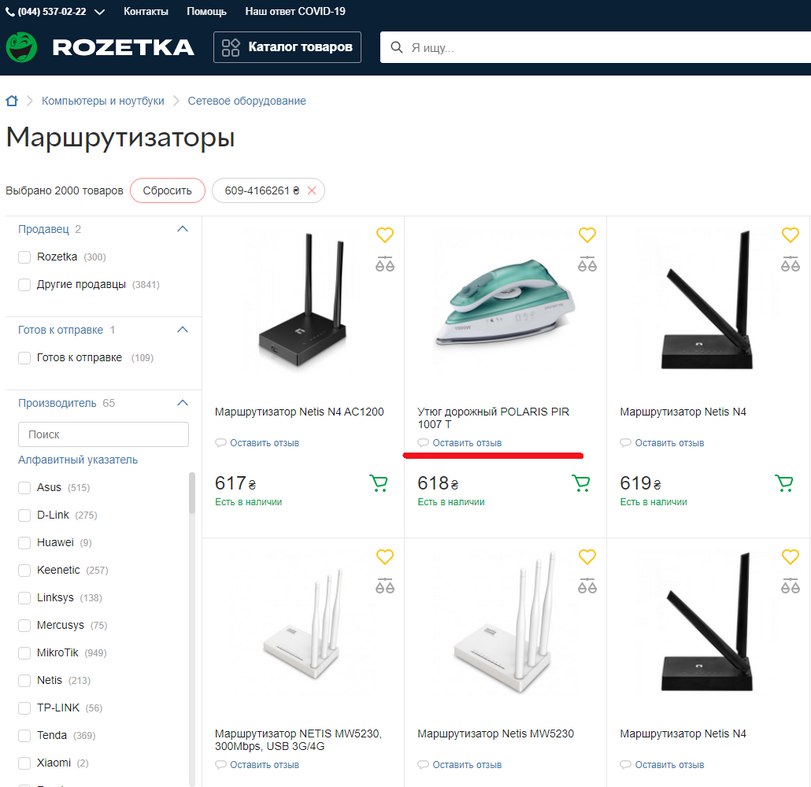Image resolution: width=811 pixels, height=787 pixels.
Task: Add NETIS MW5230 300Mbps USB 3G/4G to wishlist
Action: 384,556
